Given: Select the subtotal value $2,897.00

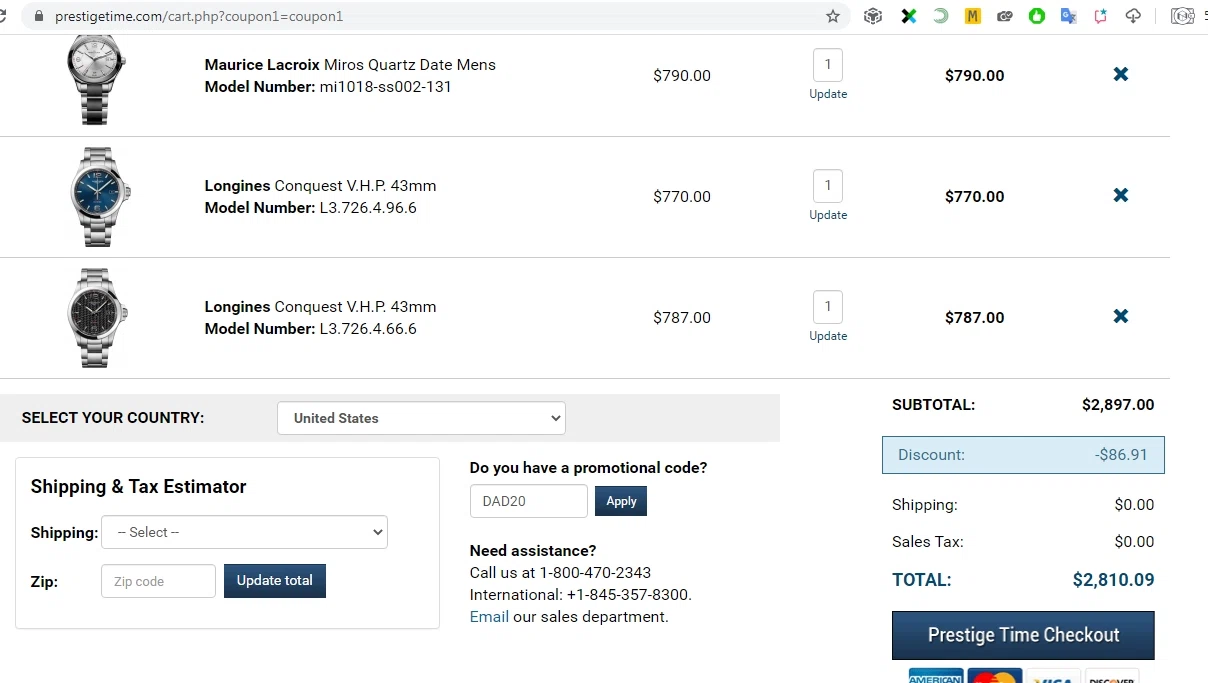Looking at the screenshot, I should coord(1118,405).
